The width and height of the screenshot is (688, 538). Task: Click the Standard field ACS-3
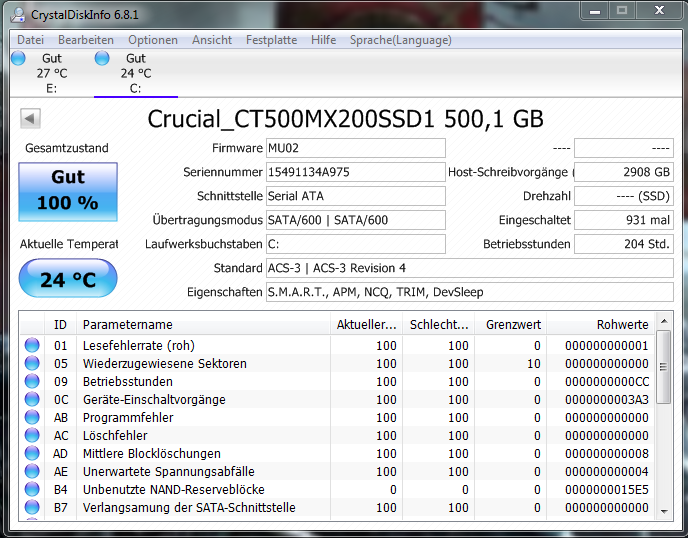(x=469, y=268)
